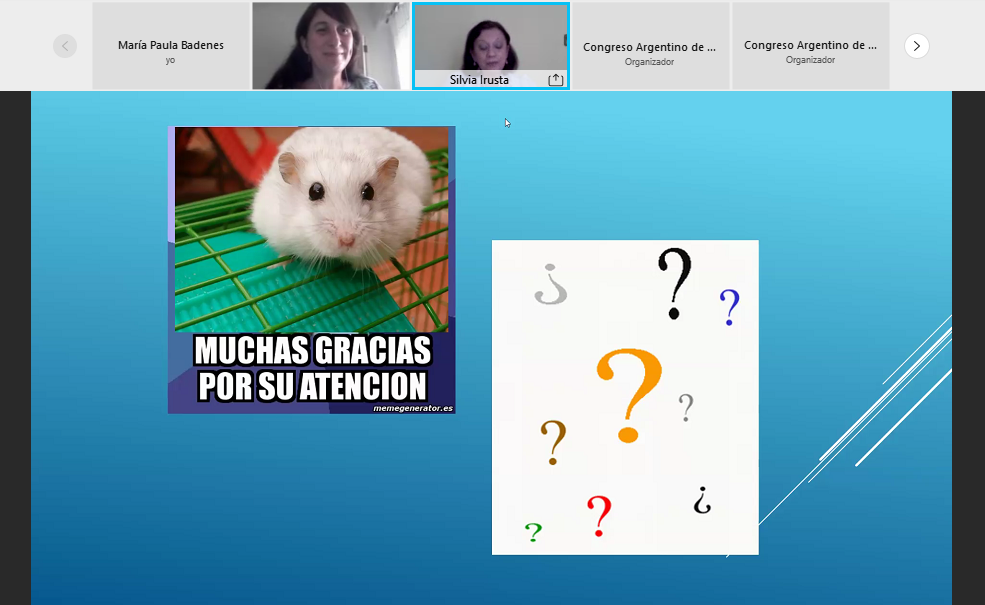Viewport: 985px width, 605px height.
Task: Click the small green question mark
Action: 534,532
